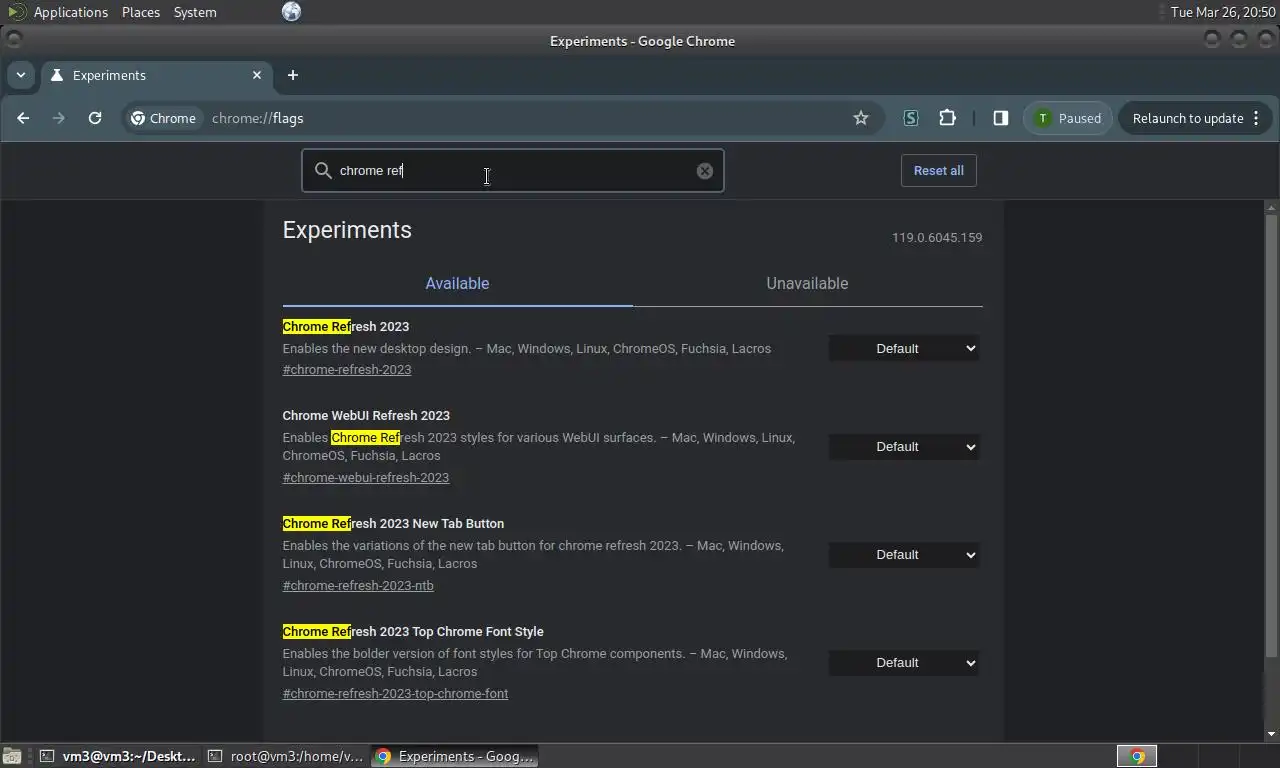Follow the #chrome-webui-refresh-2023 link
This screenshot has width=1280, height=768.
(366, 478)
